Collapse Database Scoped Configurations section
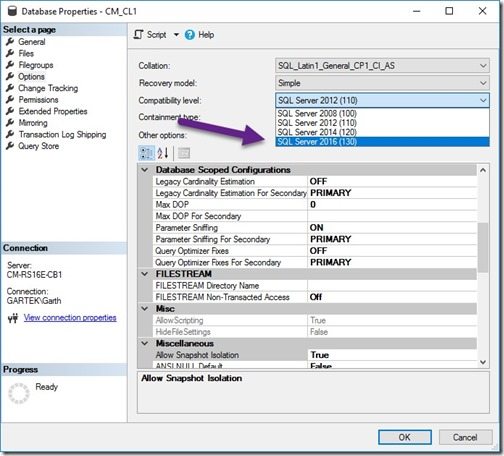 (145, 170)
